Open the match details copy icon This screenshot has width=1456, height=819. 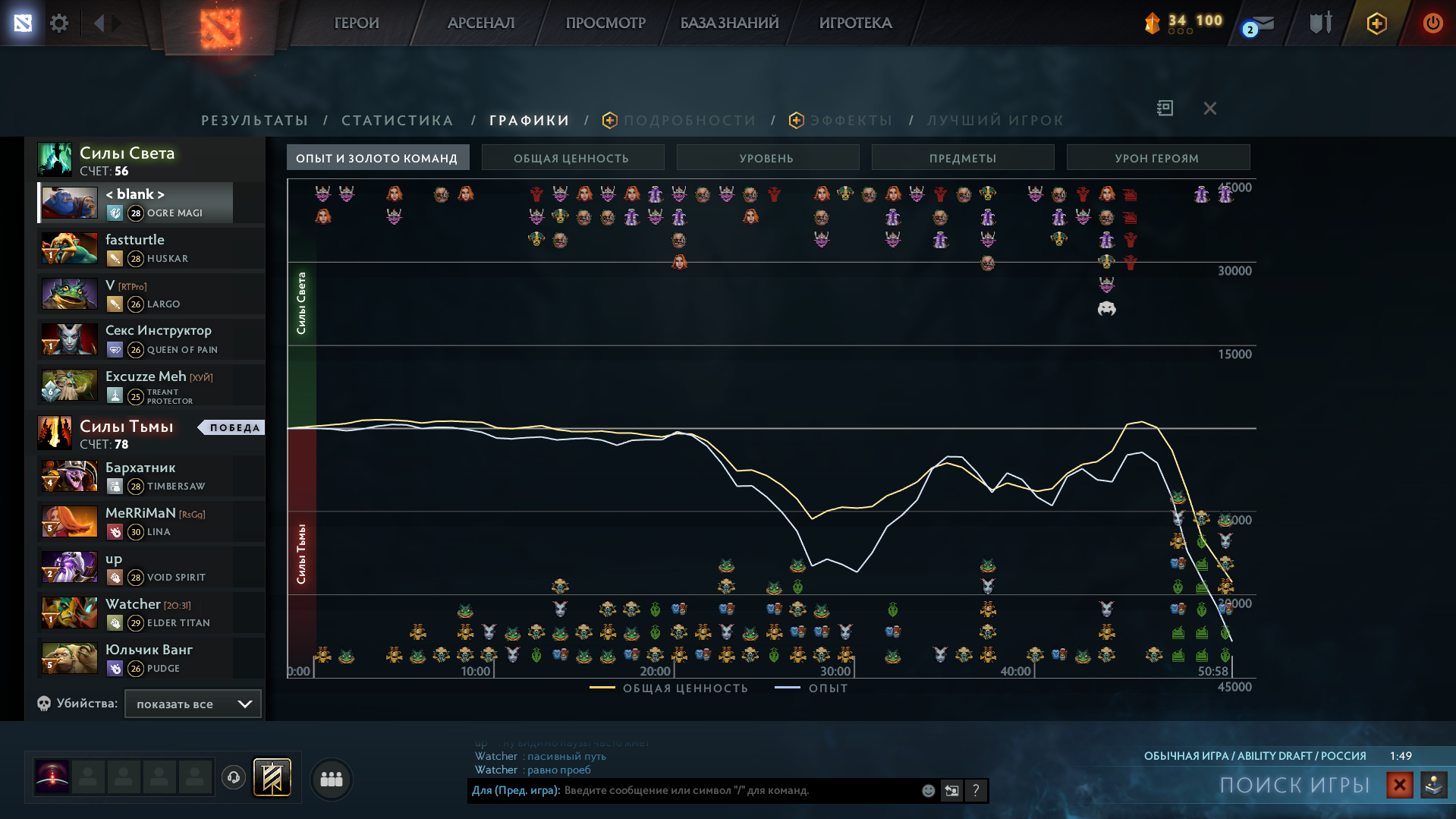point(1165,109)
